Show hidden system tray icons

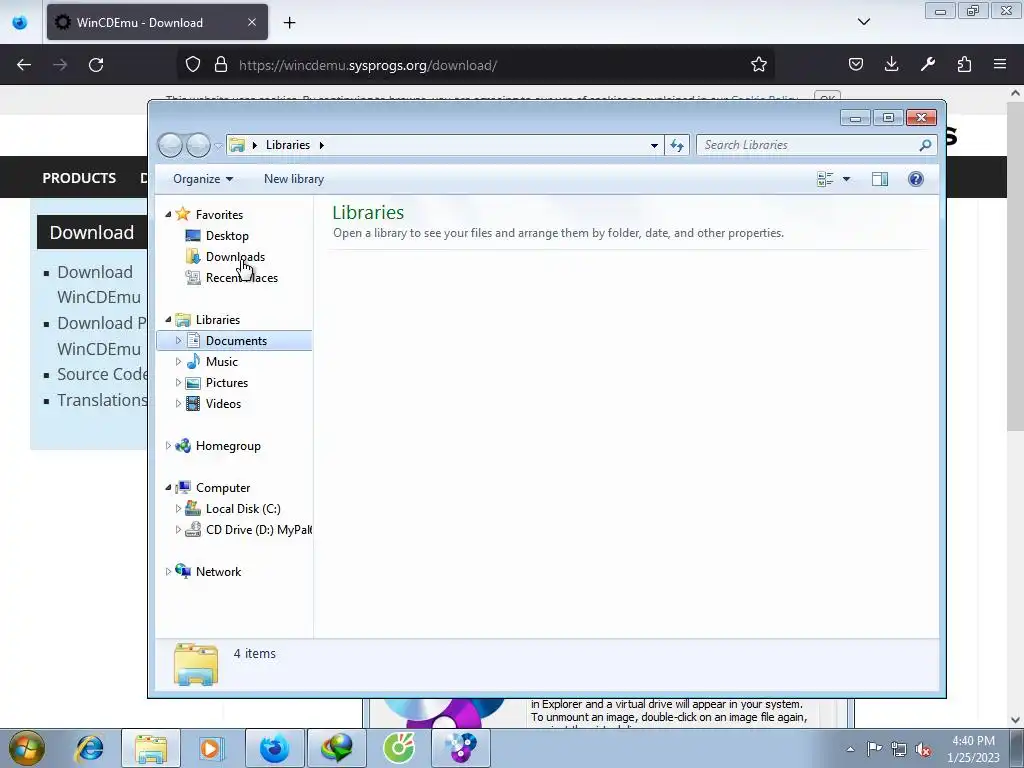[850, 749]
